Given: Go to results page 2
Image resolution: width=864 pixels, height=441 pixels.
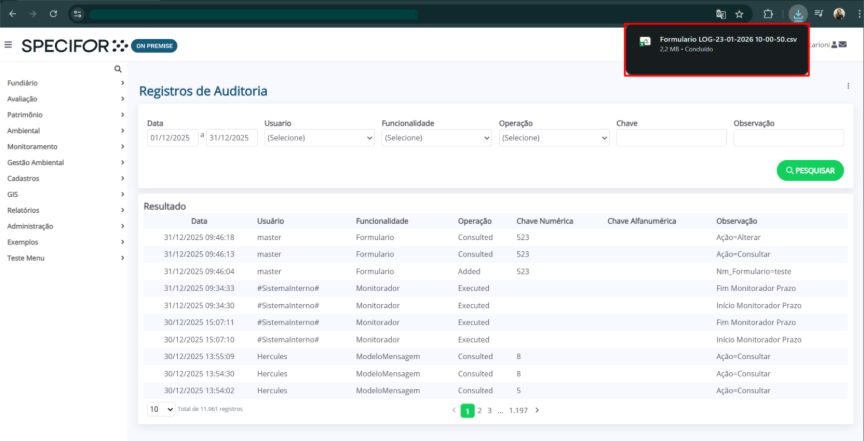Looking at the screenshot, I should pos(479,410).
